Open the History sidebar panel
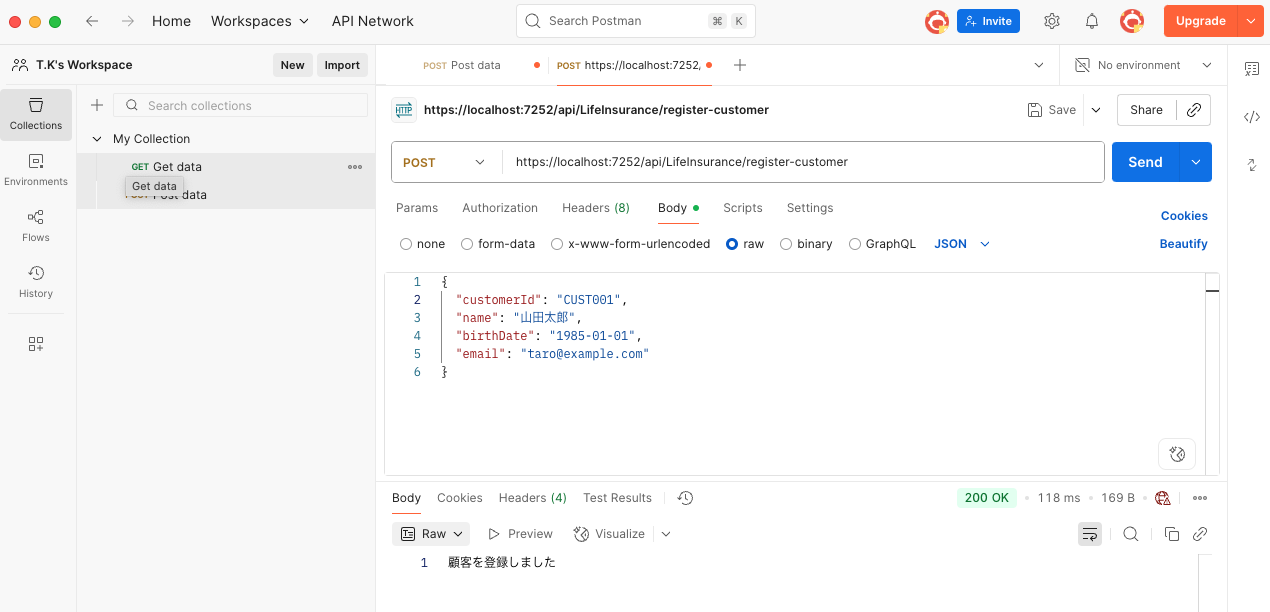 [x=36, y=281]
